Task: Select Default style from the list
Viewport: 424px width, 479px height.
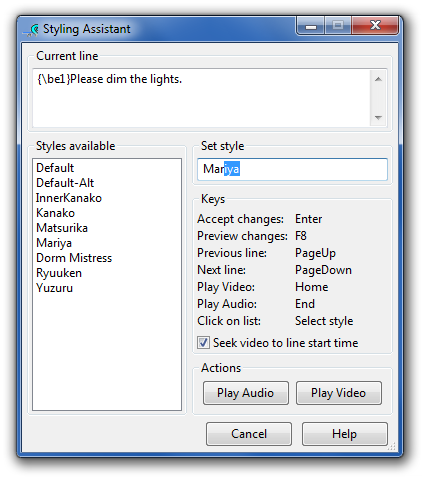Action: [x=55, y=168]
